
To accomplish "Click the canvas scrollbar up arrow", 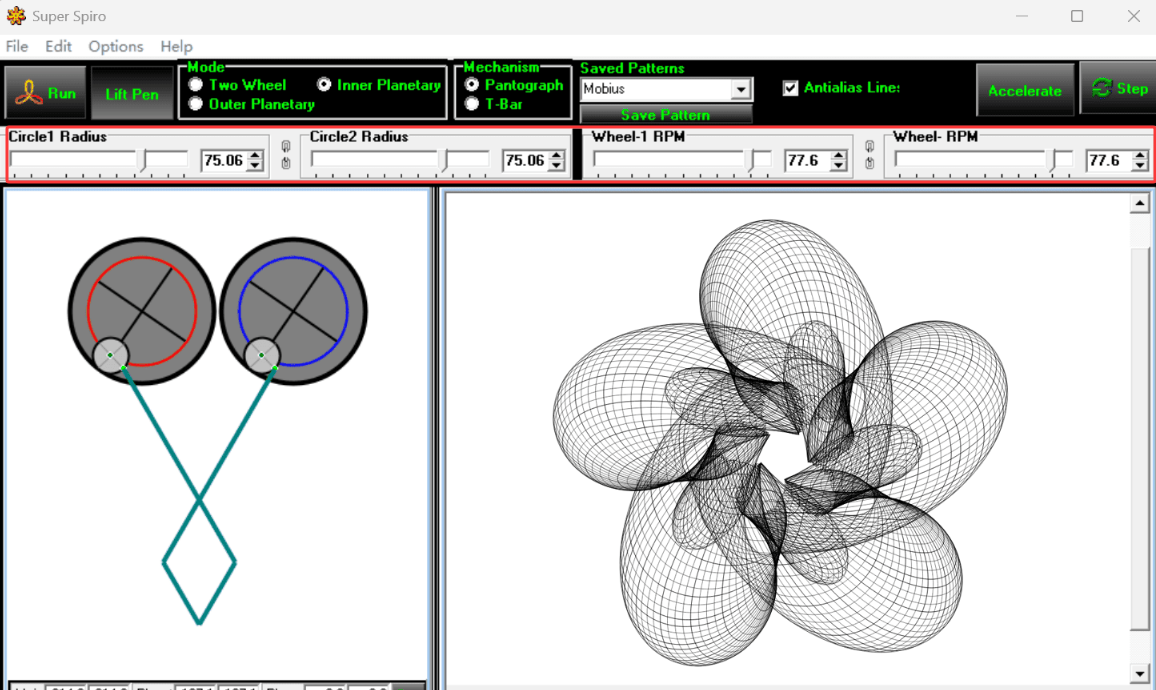I will 1140,203.
